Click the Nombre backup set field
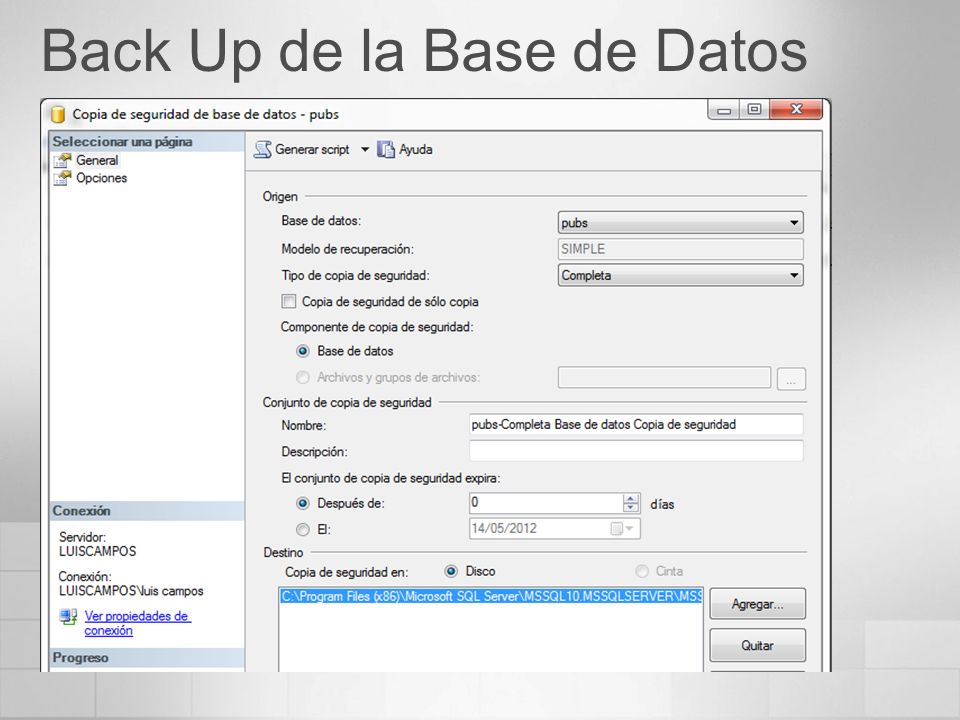The image size is (960, 720). click(x=636, y=425)
